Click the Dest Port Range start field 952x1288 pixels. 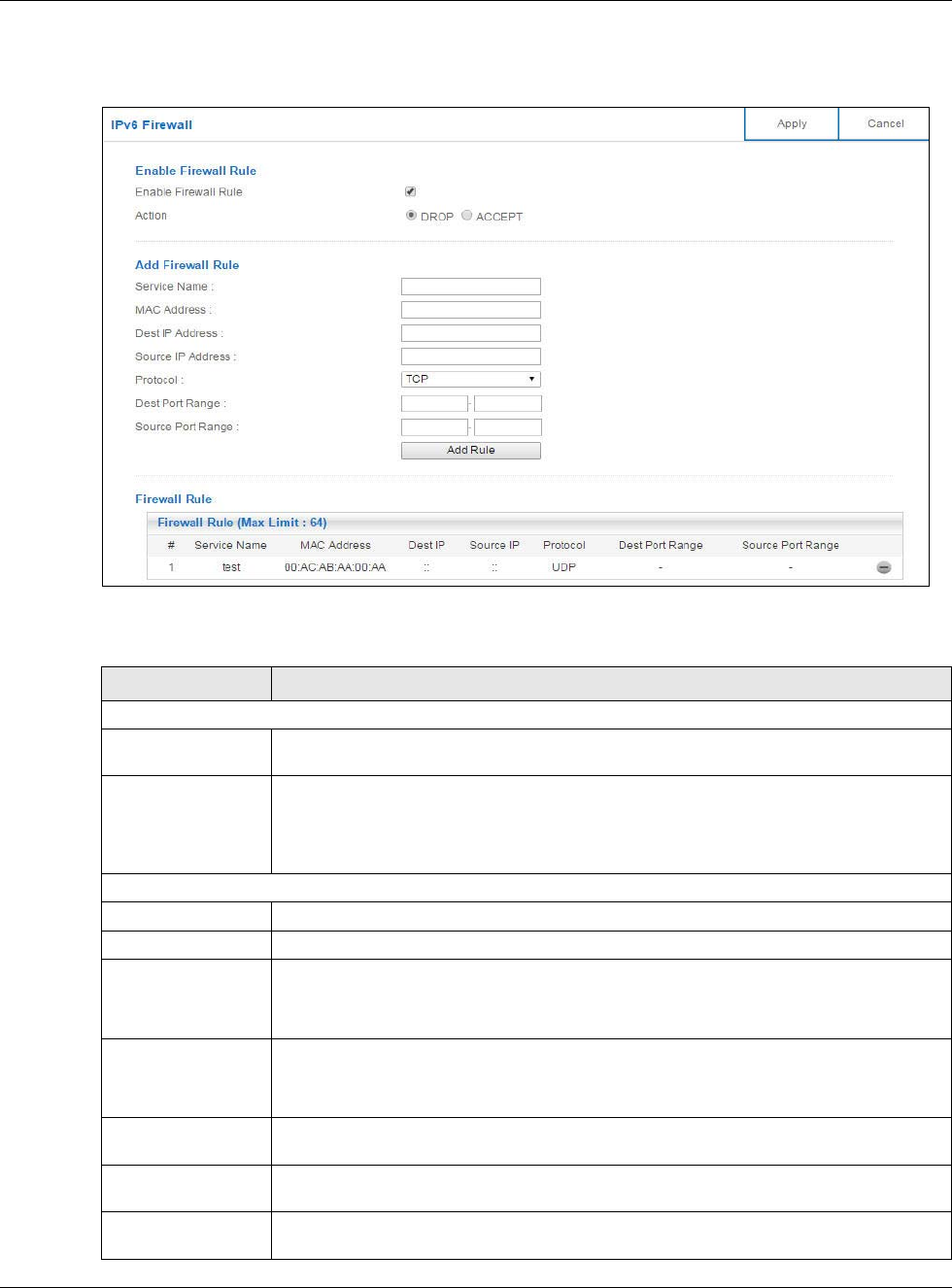pyautogui.click(x=434, y=403)
